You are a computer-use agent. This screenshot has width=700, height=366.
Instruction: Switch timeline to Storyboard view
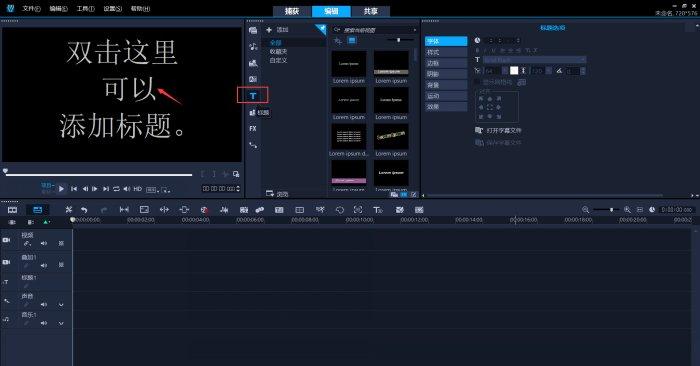(x=12, y=210)
